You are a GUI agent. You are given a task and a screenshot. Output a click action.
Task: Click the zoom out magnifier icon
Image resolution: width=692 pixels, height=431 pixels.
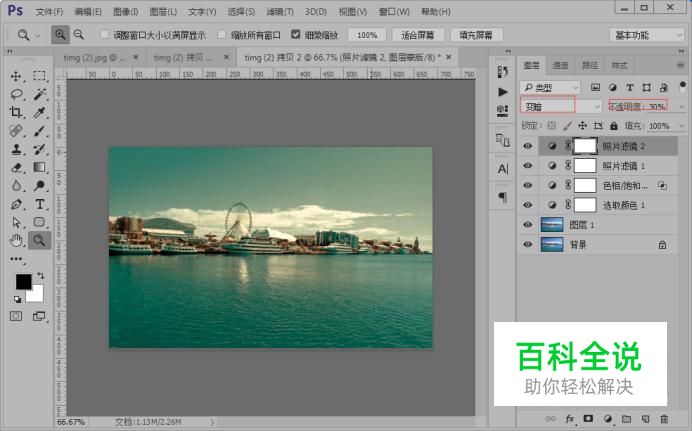coord(79,34)
